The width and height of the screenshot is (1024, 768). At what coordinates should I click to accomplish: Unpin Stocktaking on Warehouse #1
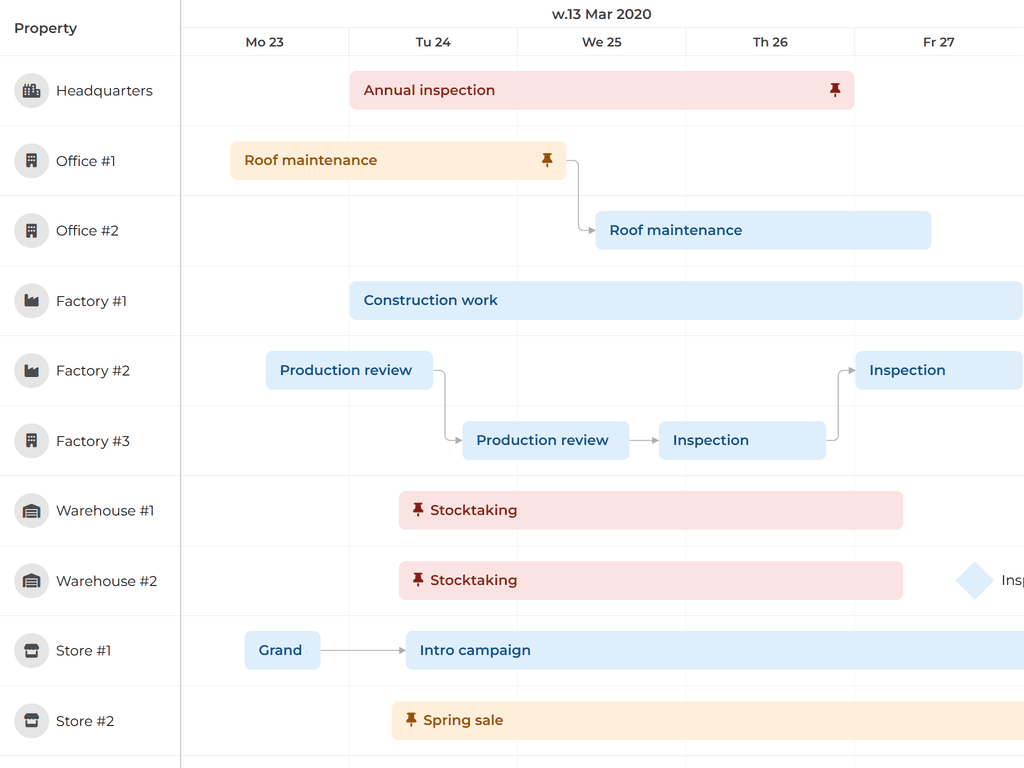[x=418, y=509]
